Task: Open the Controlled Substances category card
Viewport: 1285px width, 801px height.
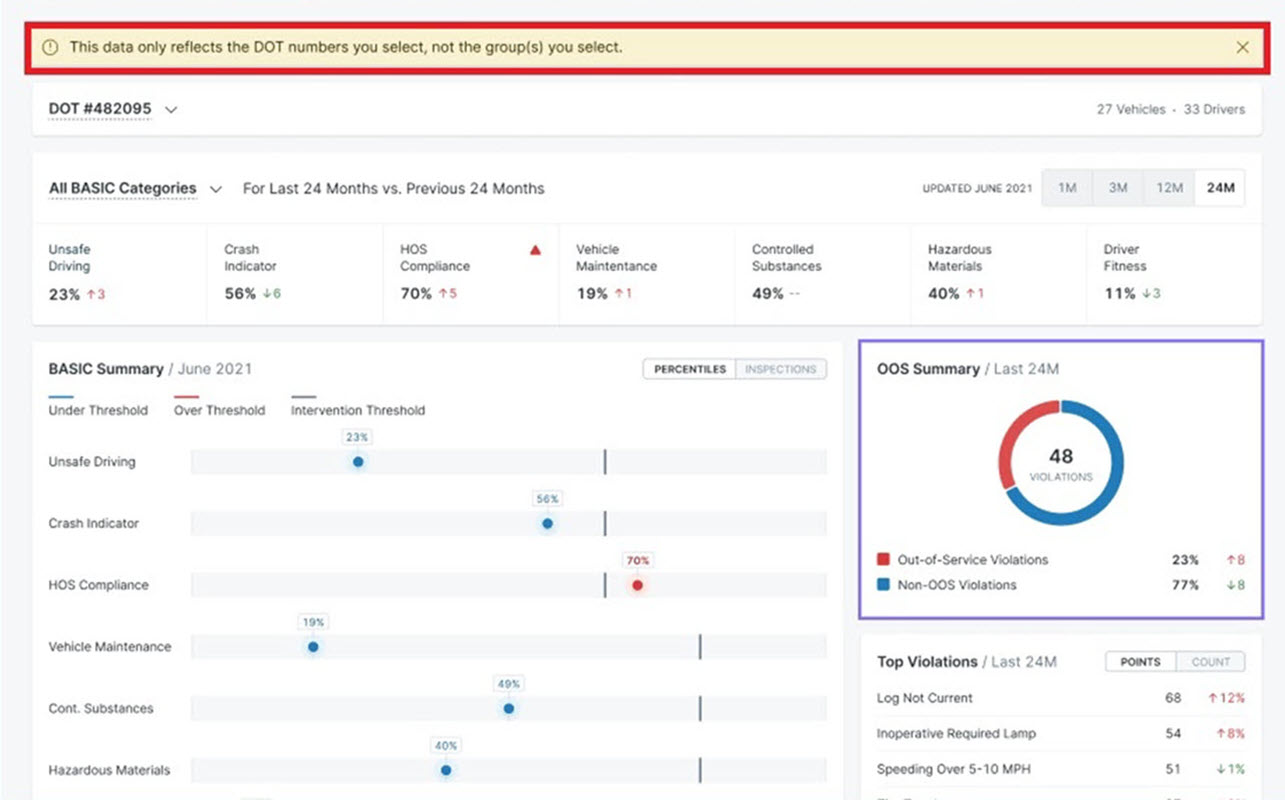Action: coord(822,272)
